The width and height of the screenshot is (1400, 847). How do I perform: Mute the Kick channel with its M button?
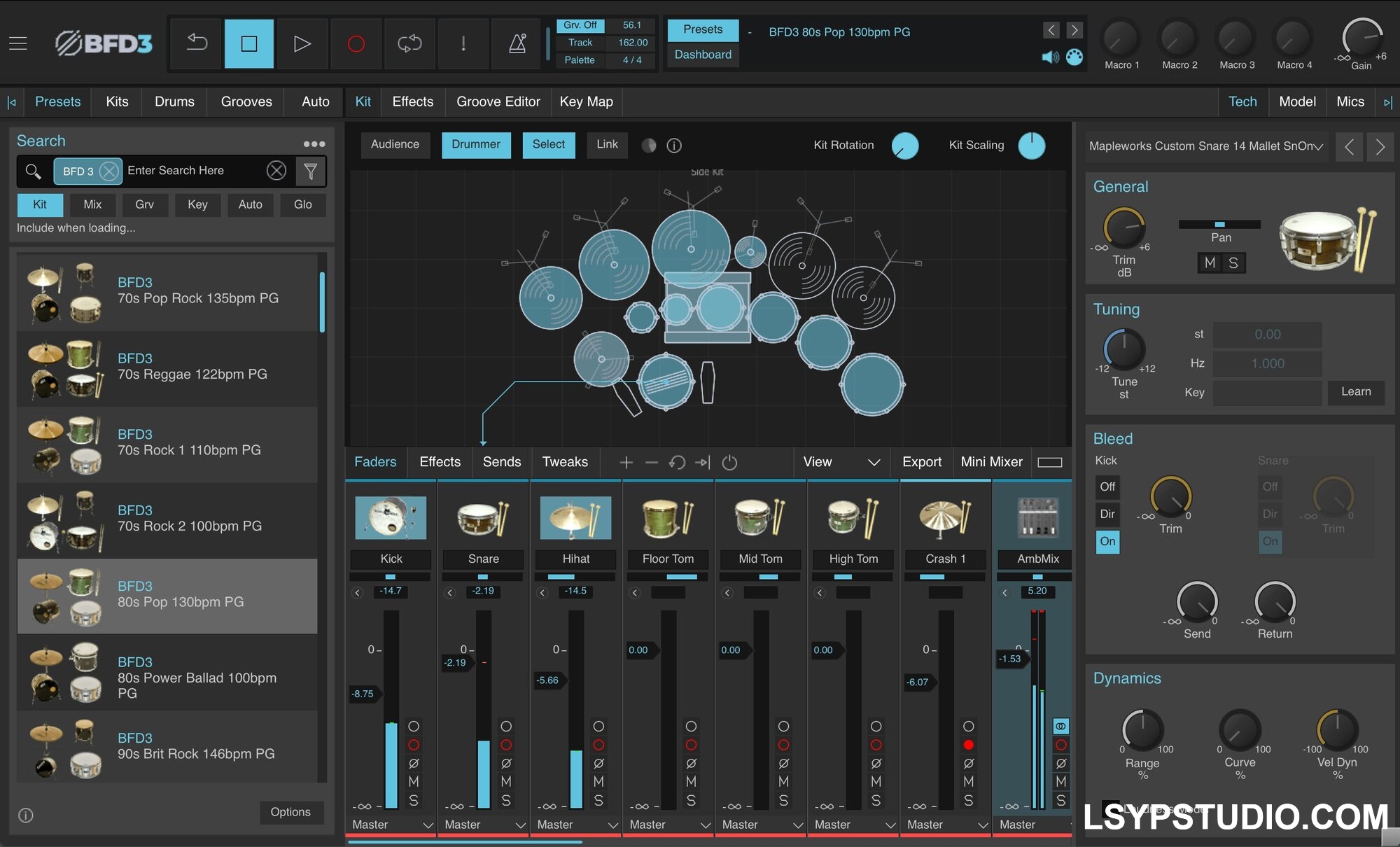[414, 782]
